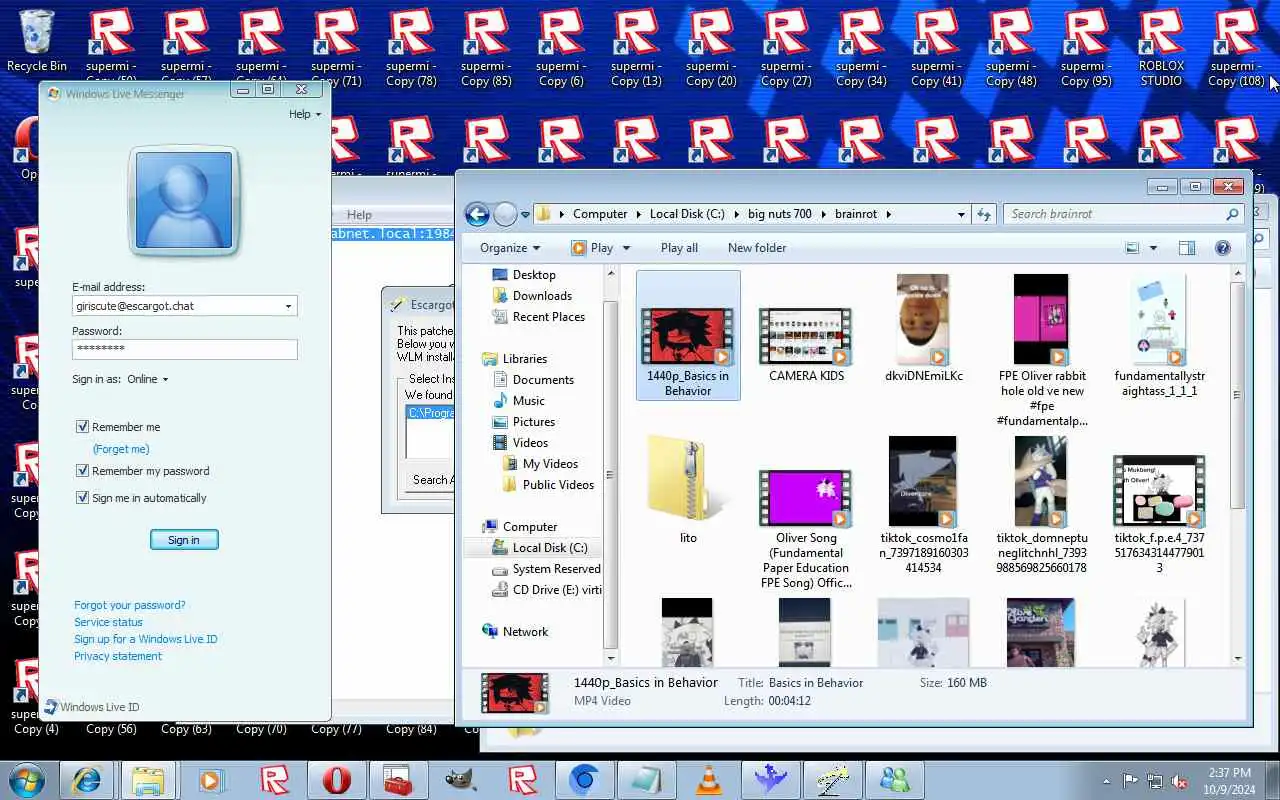The height and width of the screenshot is (800, 1280).
Task: Click the Sign in button
Action: (x=184, y=540)
